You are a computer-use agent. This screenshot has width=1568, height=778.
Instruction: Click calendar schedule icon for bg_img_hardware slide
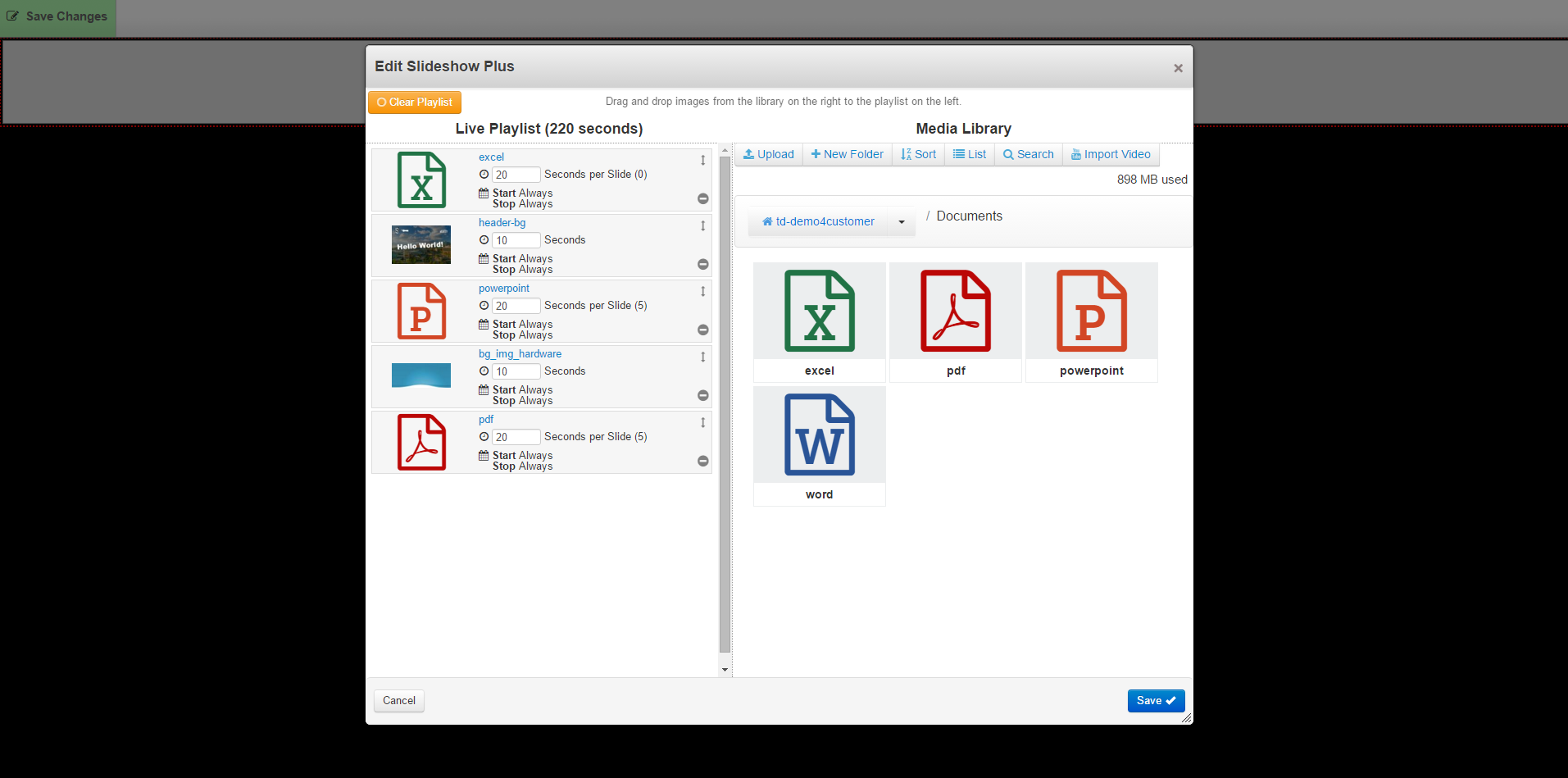pos(484,390)
